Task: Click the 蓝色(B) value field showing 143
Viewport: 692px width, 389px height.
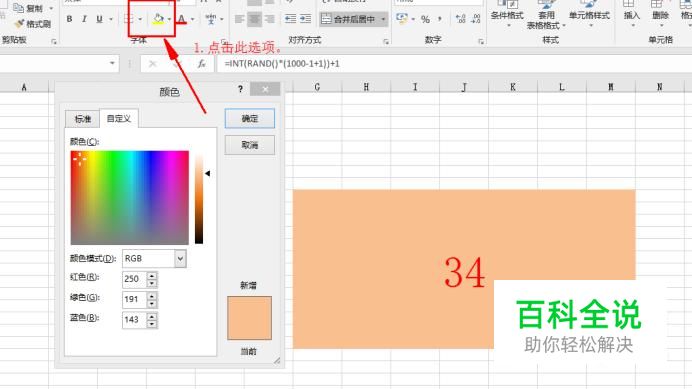Action: click(134, 320)
